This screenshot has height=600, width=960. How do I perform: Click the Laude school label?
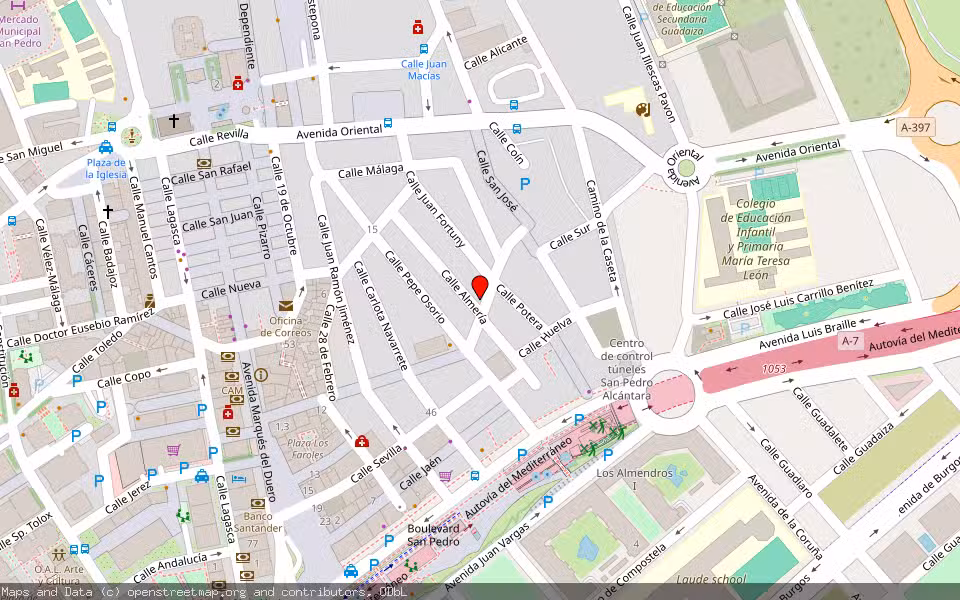click(x=711, y=579)
